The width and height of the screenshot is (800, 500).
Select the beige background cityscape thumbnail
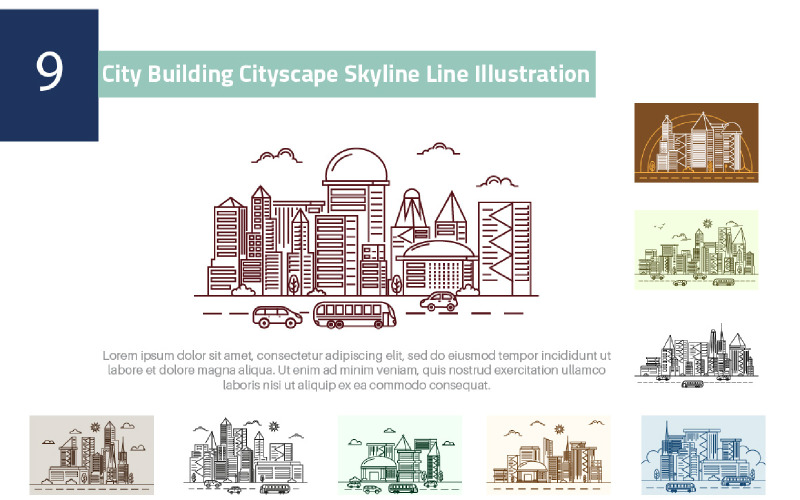click(x=91, y=455)
